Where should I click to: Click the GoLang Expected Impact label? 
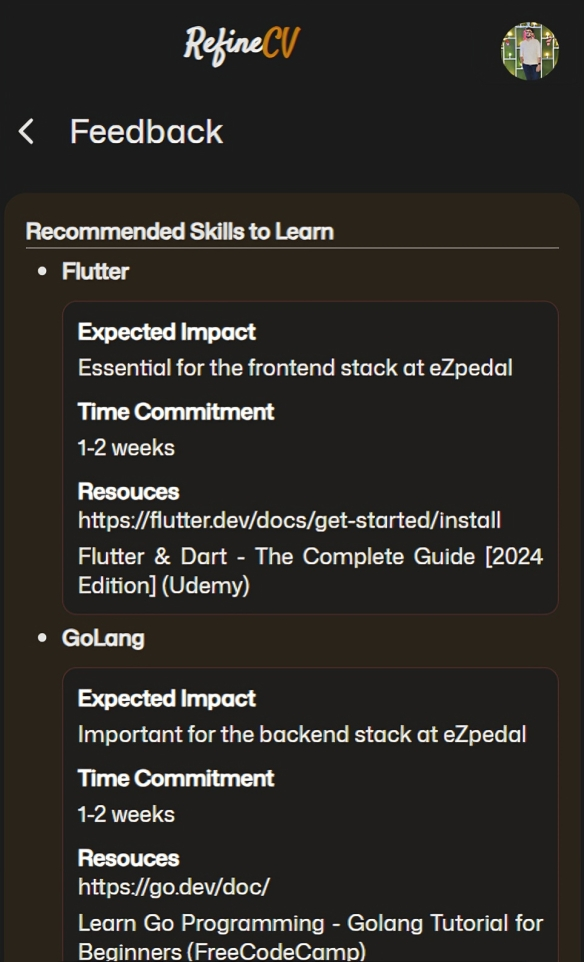167,698
